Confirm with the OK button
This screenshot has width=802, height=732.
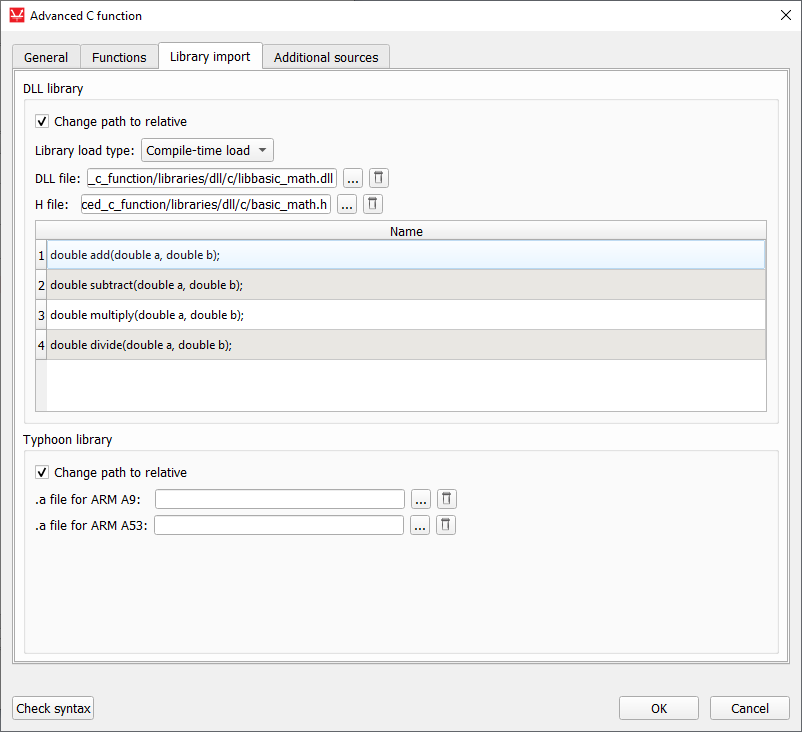click(x=658, y=708)
